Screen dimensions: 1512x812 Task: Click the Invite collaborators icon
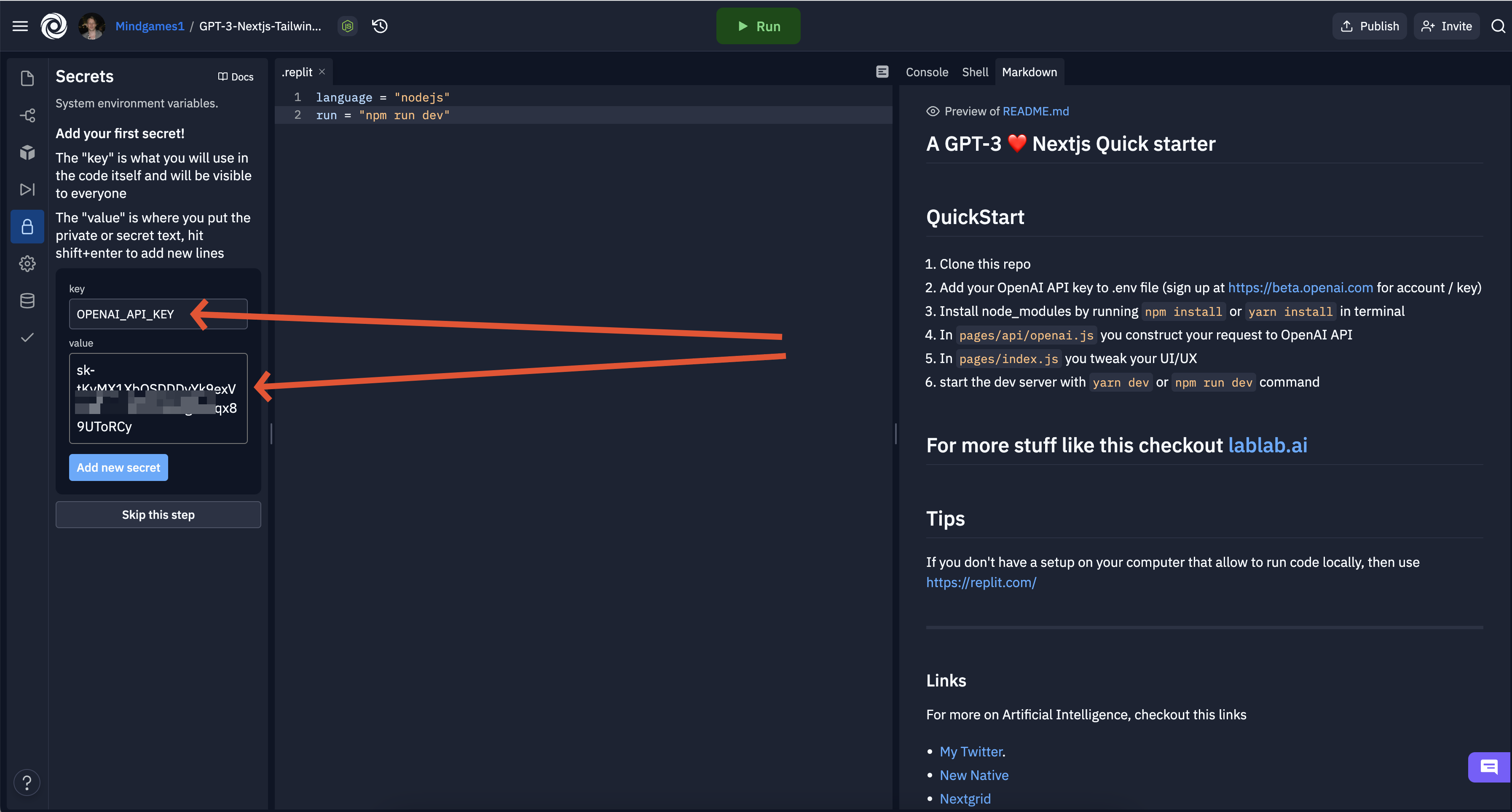click(x=1444, y=26)
